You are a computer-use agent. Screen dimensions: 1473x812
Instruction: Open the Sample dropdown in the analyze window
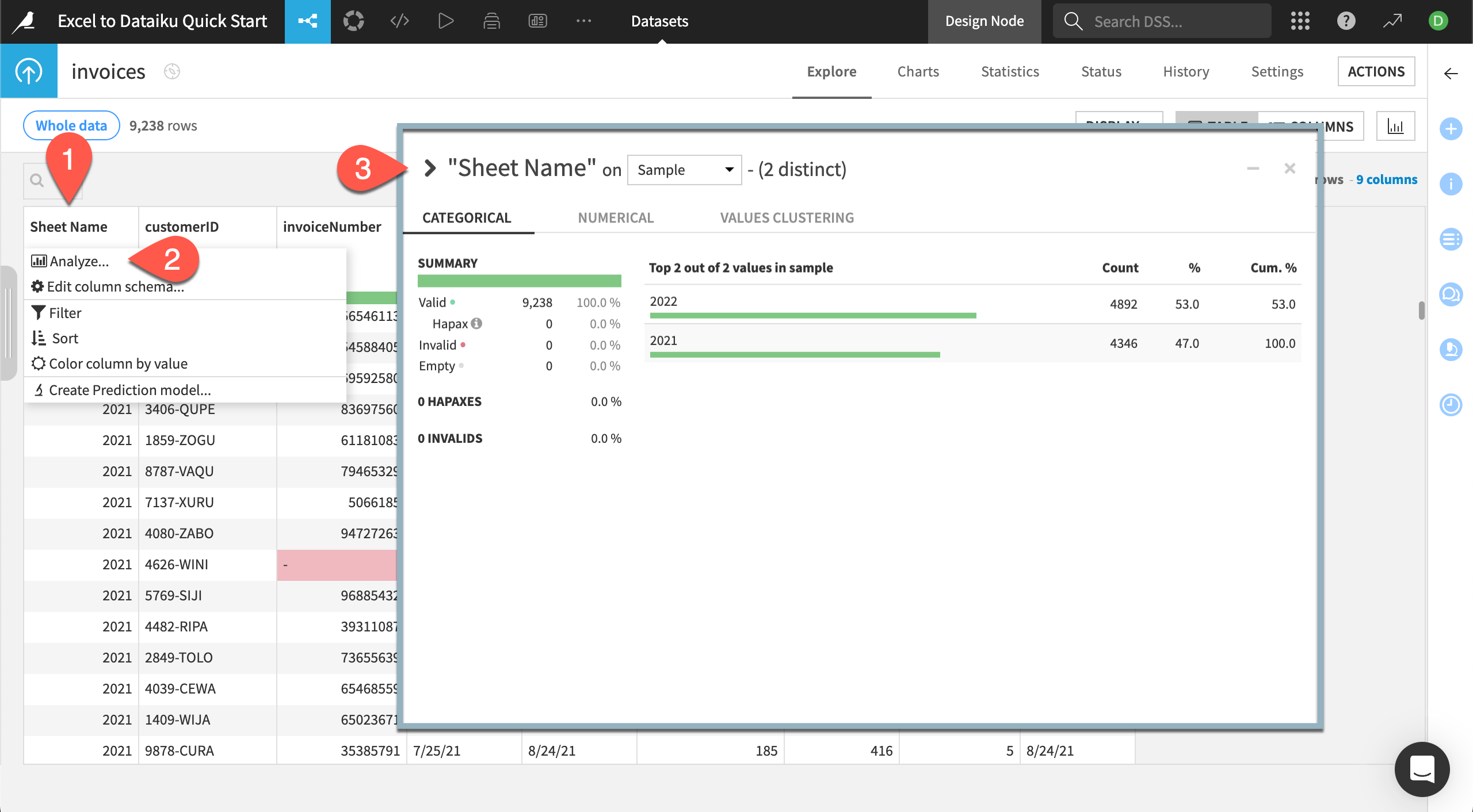pyautogui.click(x=684, y=170)
